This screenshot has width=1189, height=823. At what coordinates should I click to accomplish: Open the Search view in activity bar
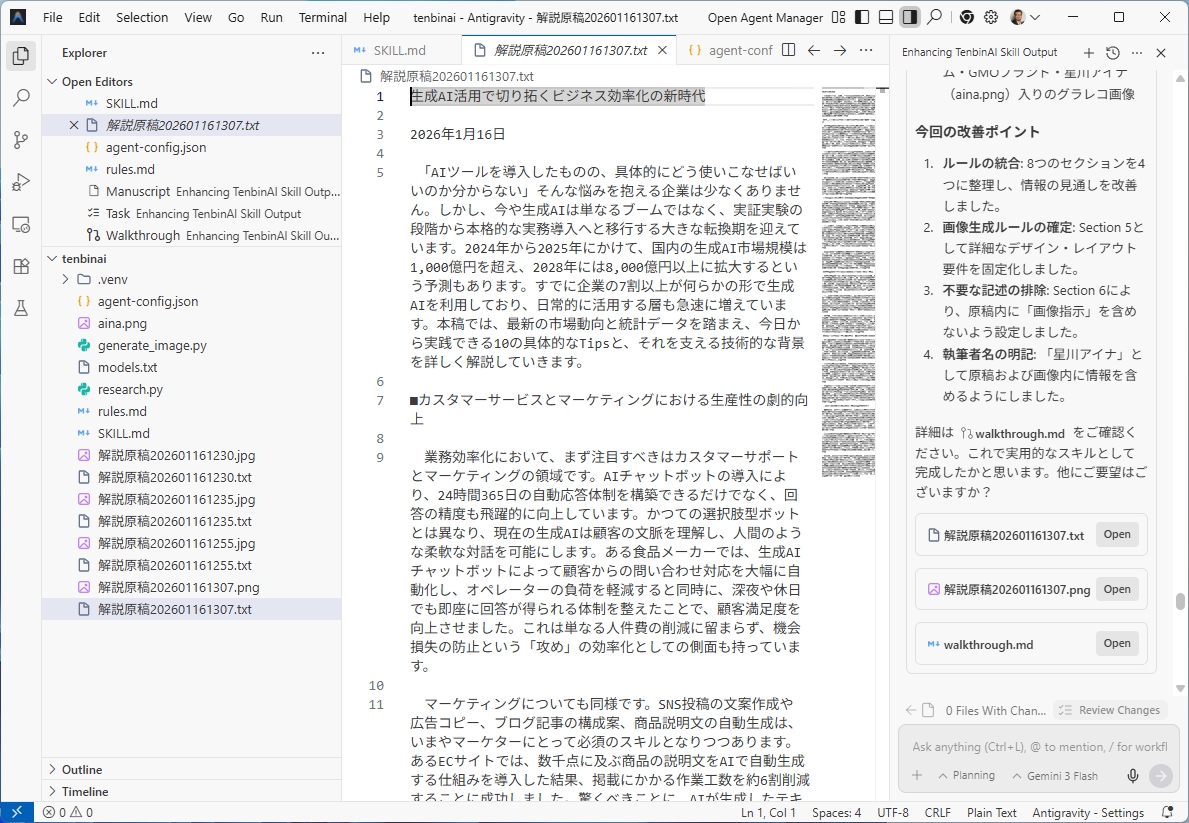[x=20, y=98]
